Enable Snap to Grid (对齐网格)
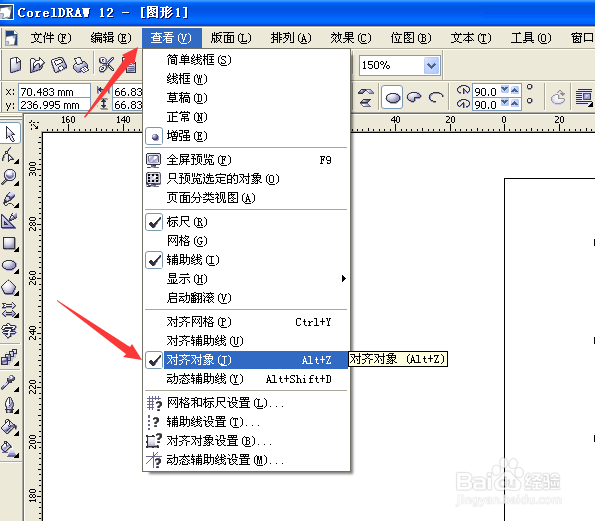The width and height of the screenshot is (595, 521). point(246,322)
